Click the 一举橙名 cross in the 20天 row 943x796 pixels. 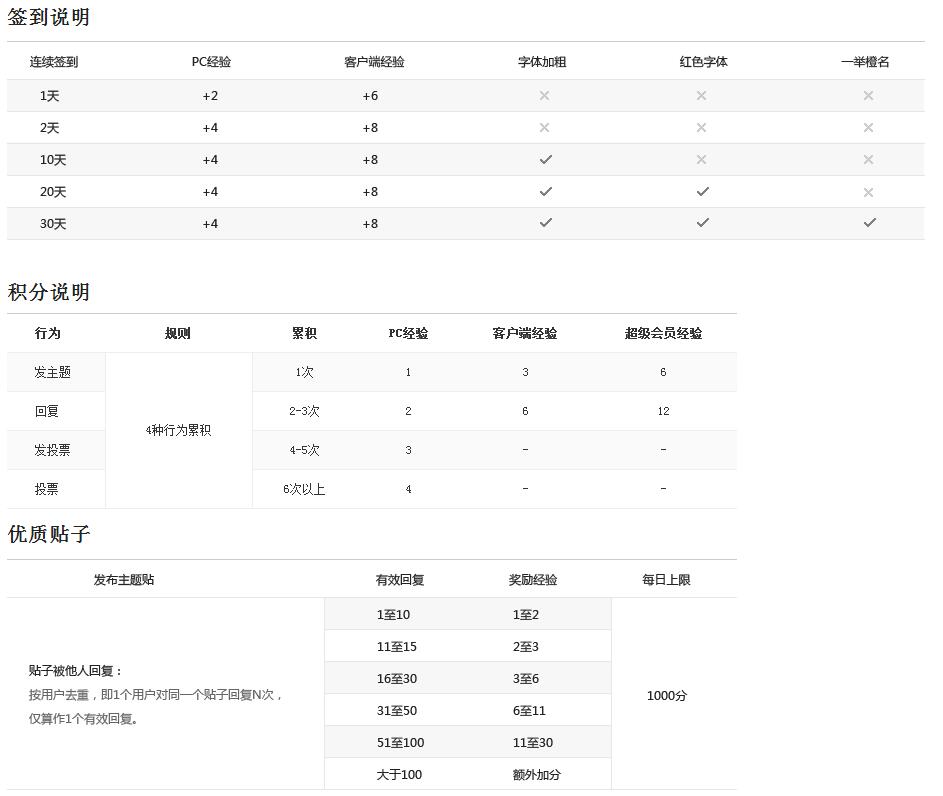tap(868, 192)
